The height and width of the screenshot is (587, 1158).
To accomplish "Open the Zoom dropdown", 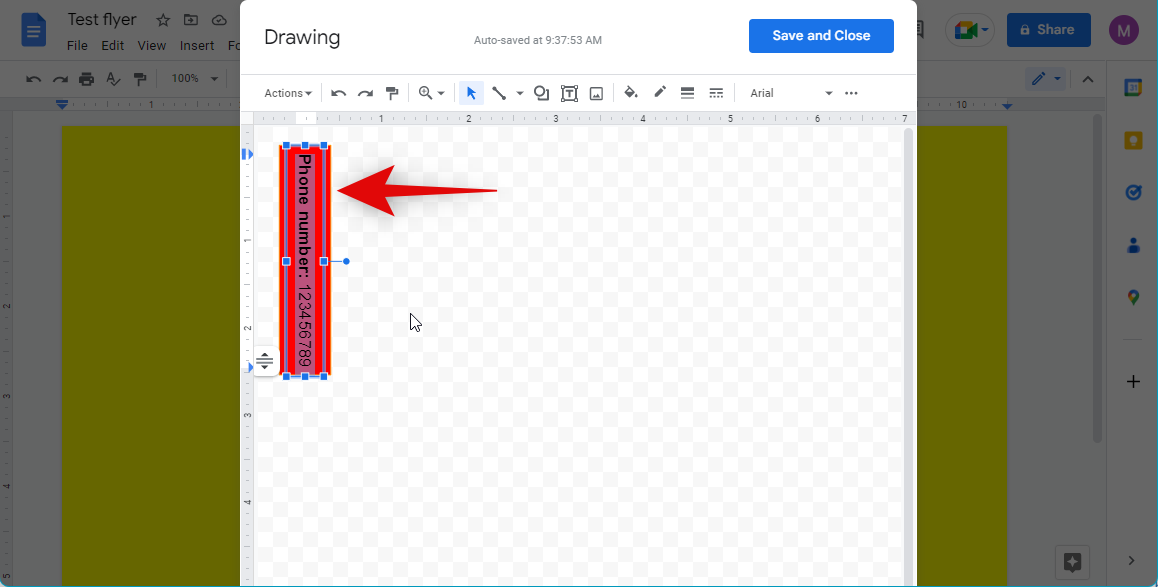I will tap(431, 93).
